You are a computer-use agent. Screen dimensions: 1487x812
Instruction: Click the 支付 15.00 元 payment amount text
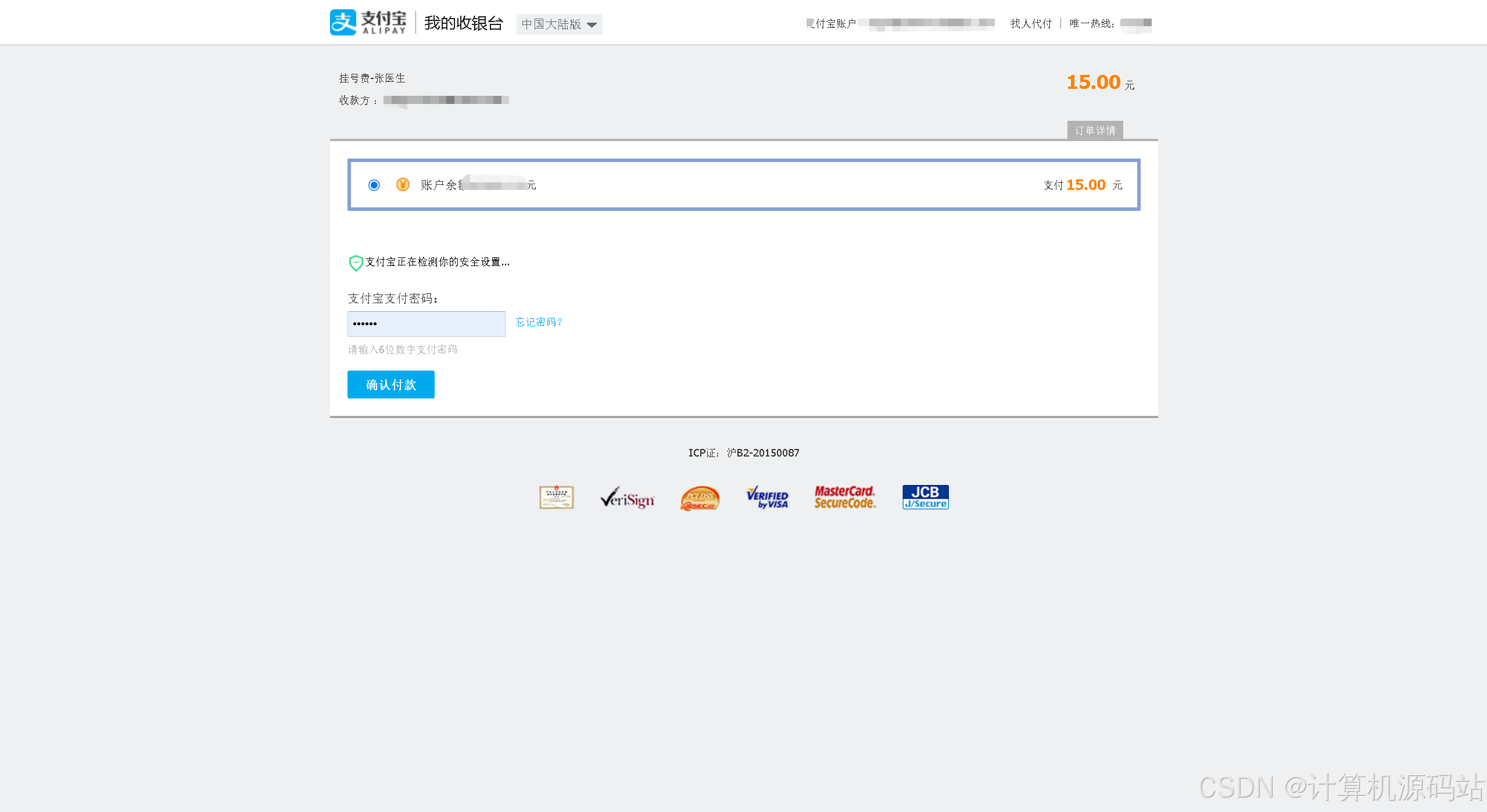pos(1083,185)
